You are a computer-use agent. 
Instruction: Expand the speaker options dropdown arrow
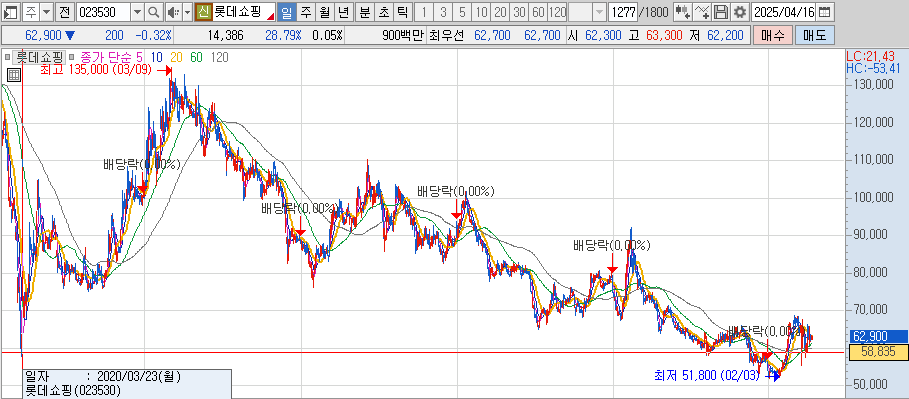187,11
